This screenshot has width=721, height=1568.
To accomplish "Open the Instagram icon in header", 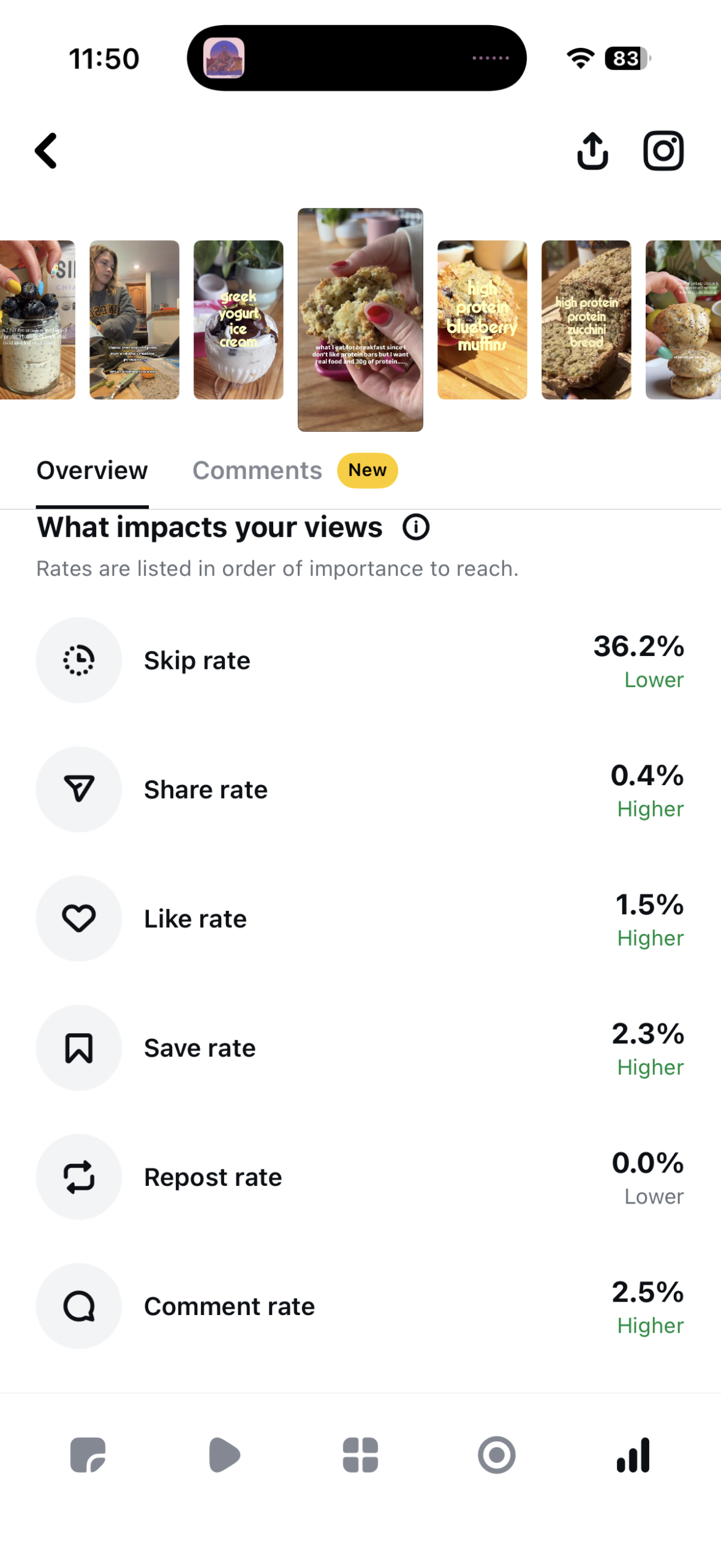I will click(663, 150).
